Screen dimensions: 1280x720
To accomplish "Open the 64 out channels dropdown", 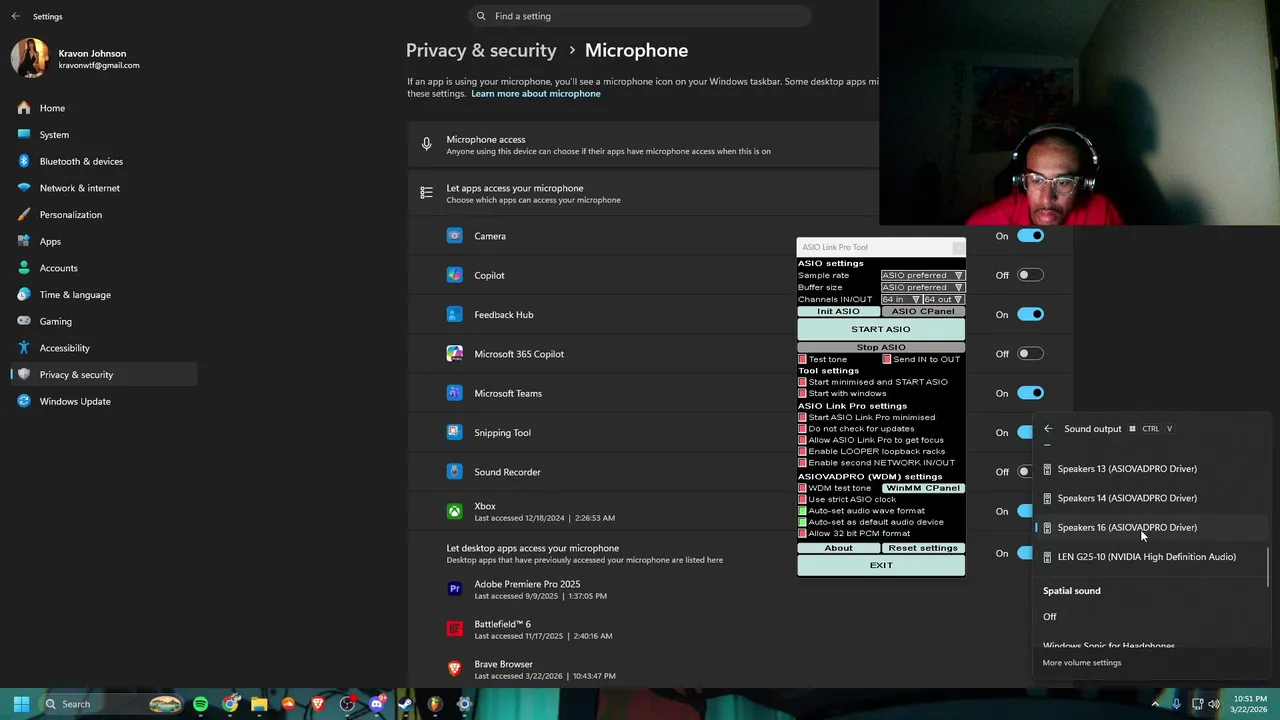I will 943,299.
